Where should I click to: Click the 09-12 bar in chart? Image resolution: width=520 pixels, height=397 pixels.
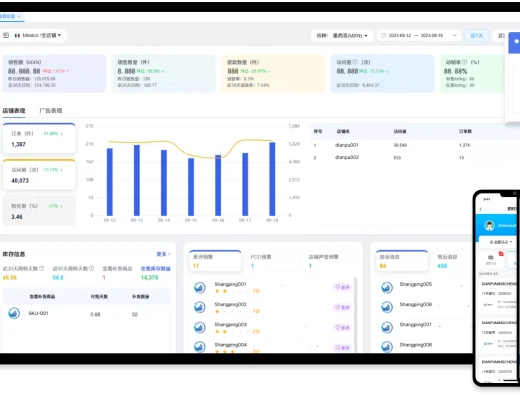110,182
